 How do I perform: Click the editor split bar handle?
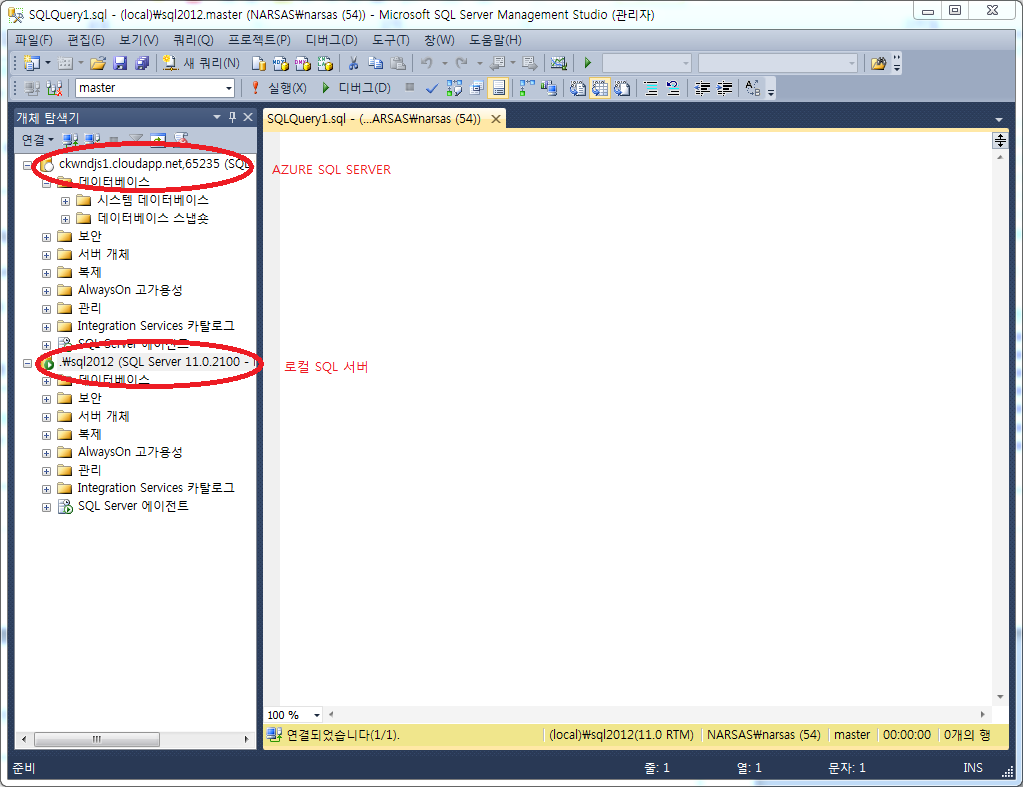click(x=1000, y=140)
